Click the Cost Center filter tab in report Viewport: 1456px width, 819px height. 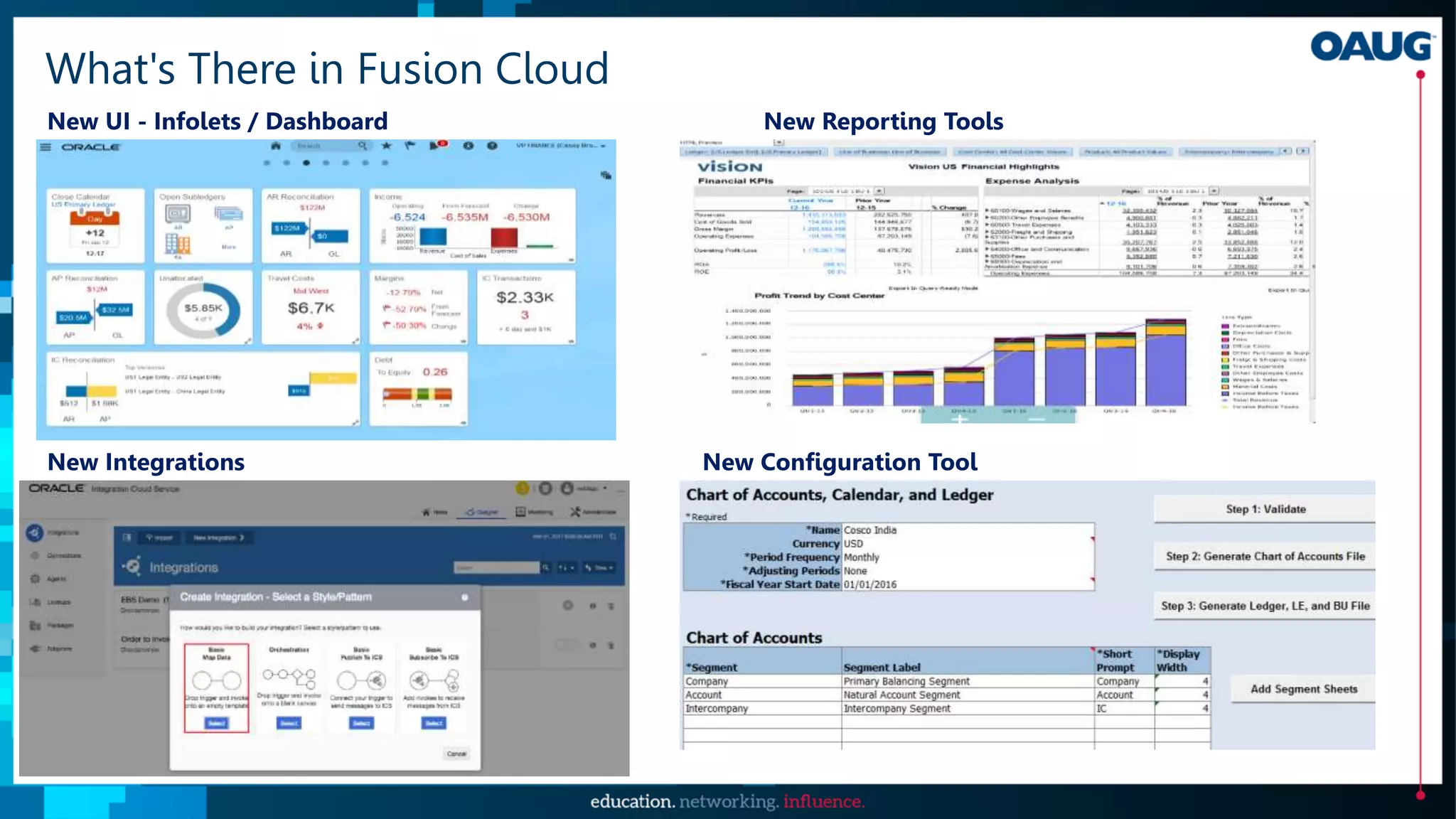tap(1012, 151)
